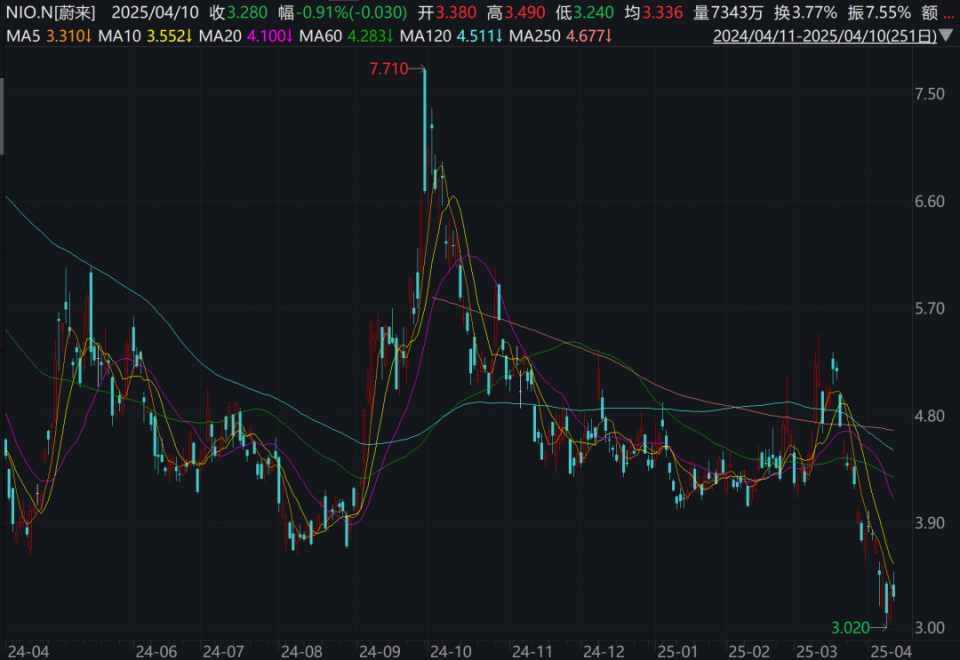Open the date range dropdown arrow
The height and width of the screenshot is (660, 960).
[x=946, y=36]
